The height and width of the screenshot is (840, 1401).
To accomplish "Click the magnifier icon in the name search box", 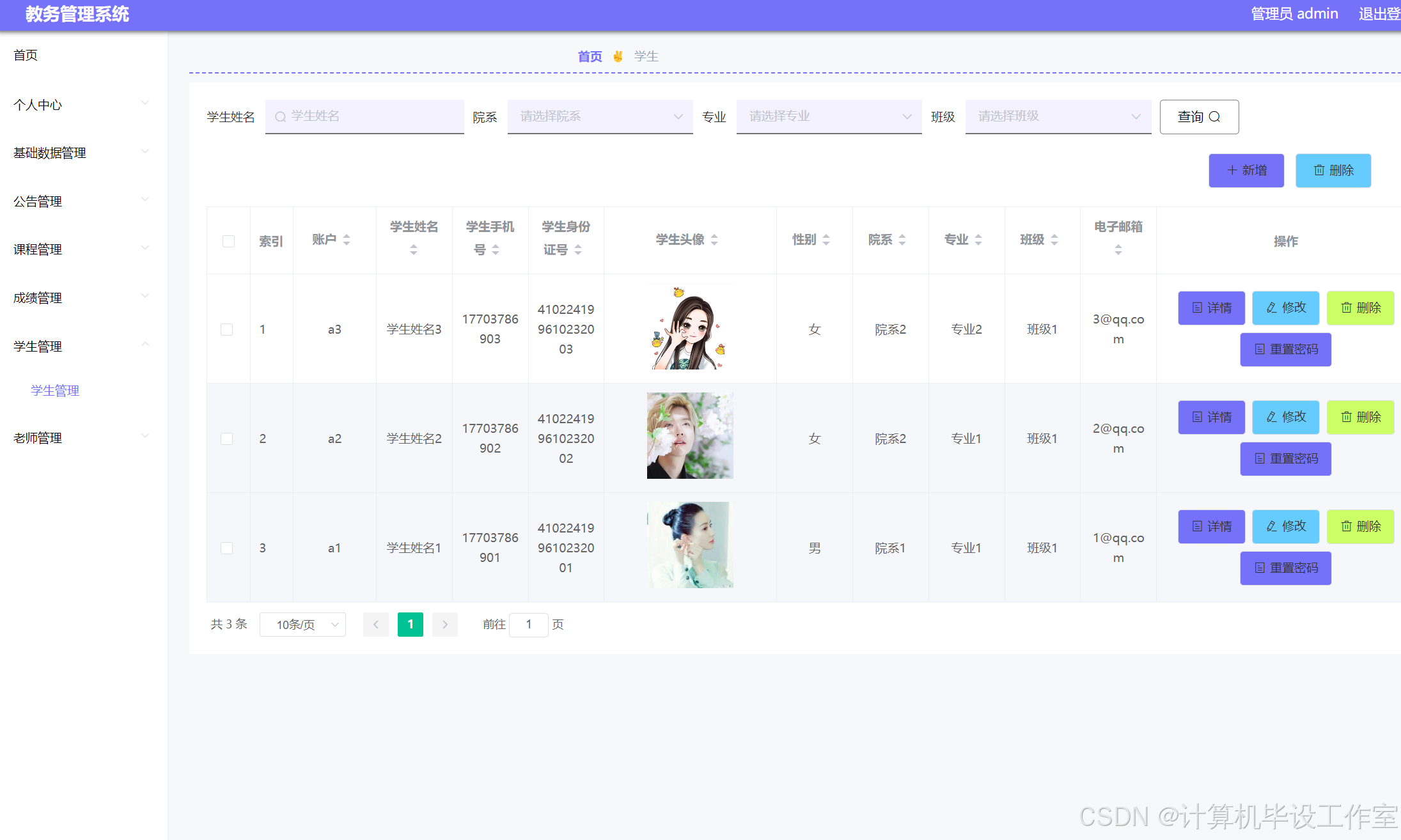I will pyautogui.click(x=281, y=116).
